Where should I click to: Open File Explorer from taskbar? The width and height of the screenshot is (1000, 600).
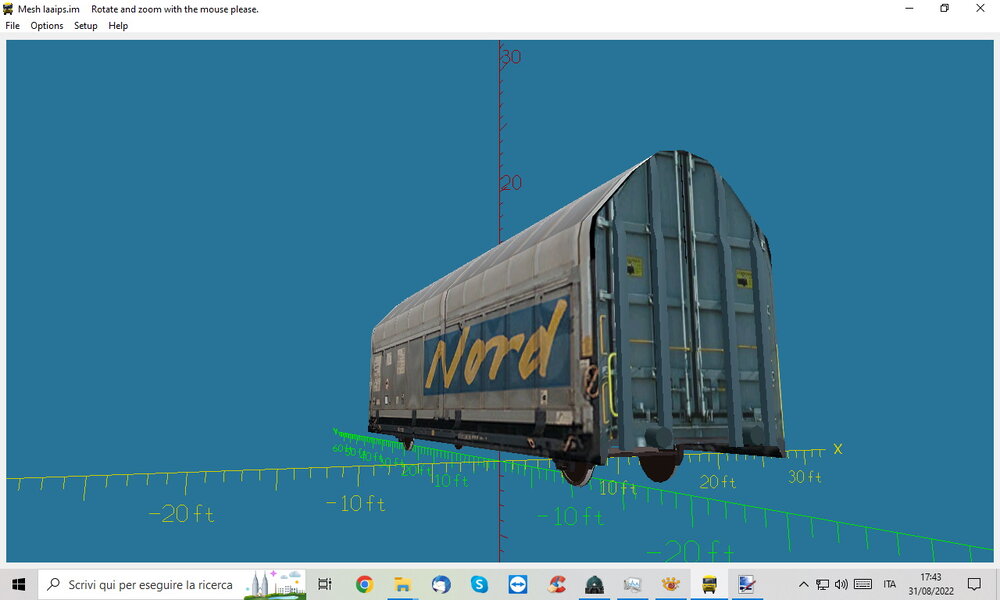tap(402, 584)
